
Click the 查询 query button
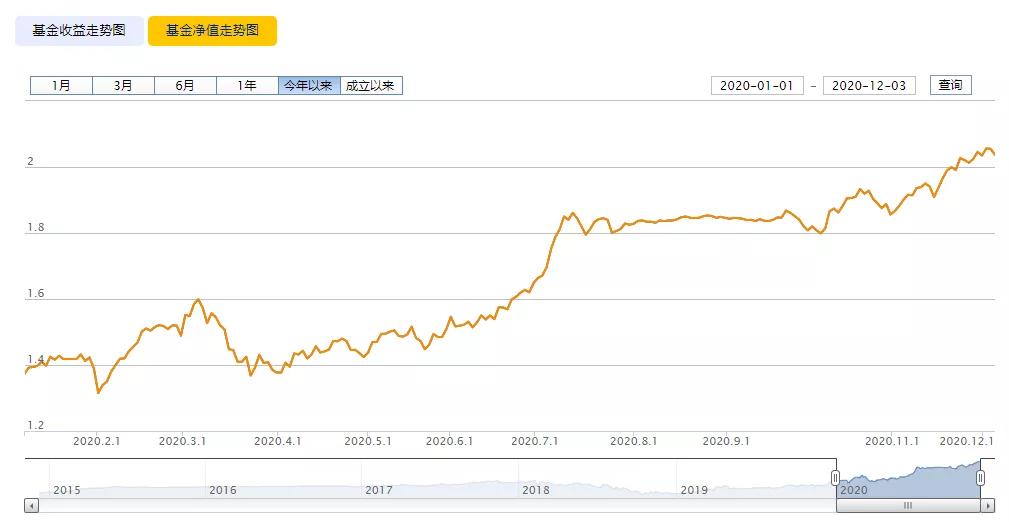tap(950, 85)
